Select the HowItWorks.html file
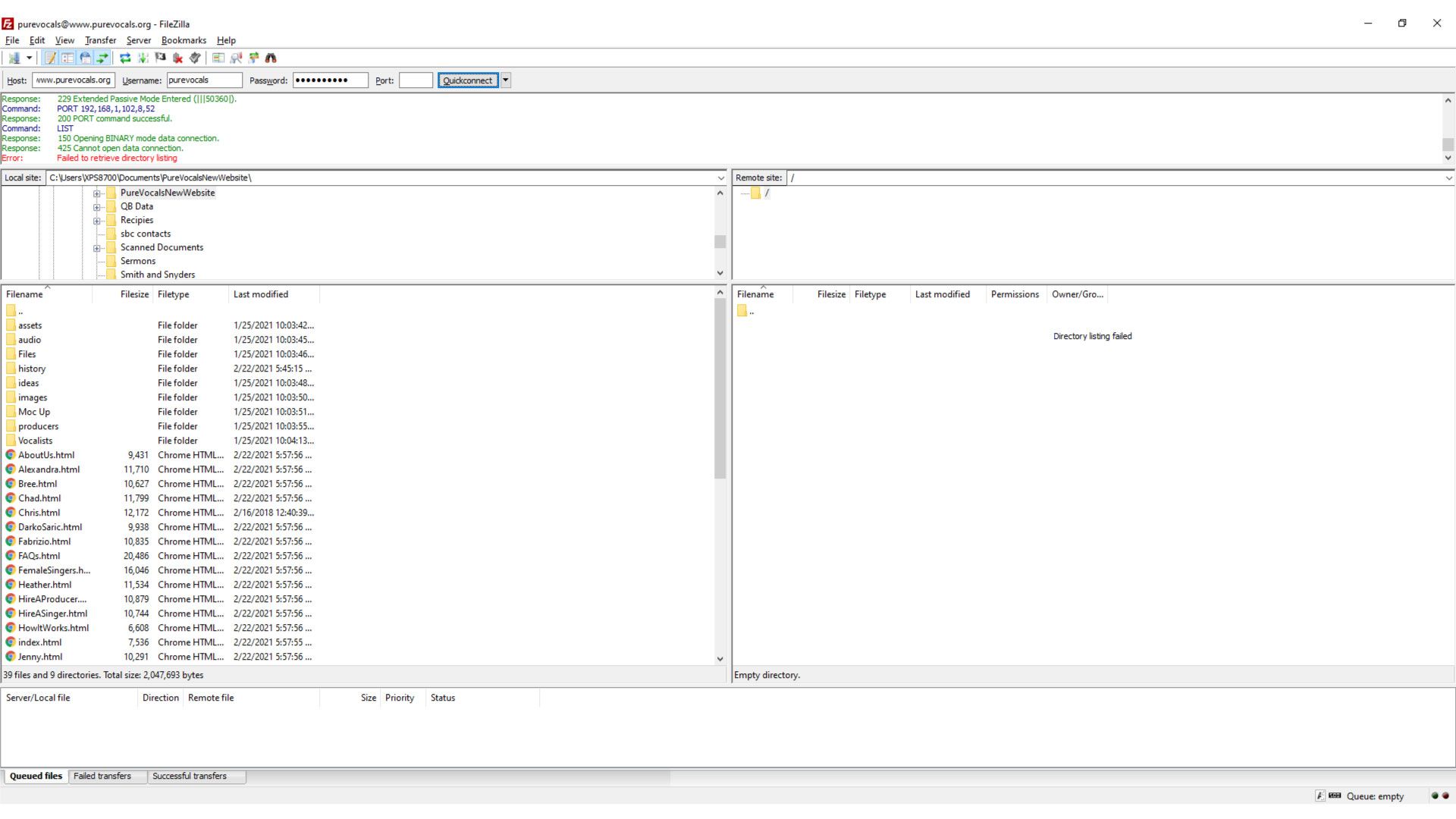This screenshot has height=819, width=1456. click(x=53, y=628)
